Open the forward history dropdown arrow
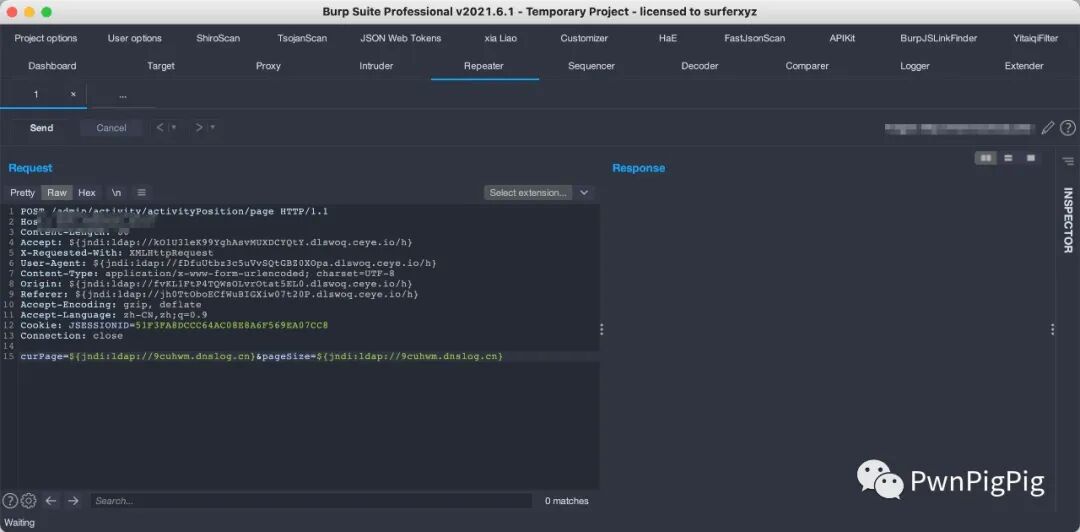The height and width of the screenshot is (532, 1080). 213,127
